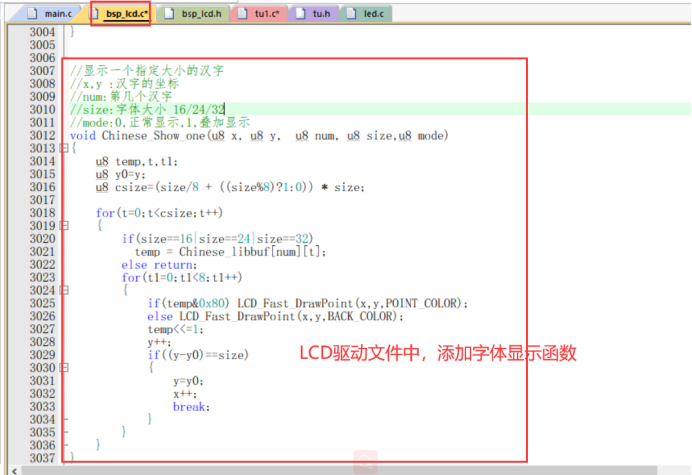Collapse the function body at line 3013
692x475 pixels.
pyautogui.click(x=64, y=148)
